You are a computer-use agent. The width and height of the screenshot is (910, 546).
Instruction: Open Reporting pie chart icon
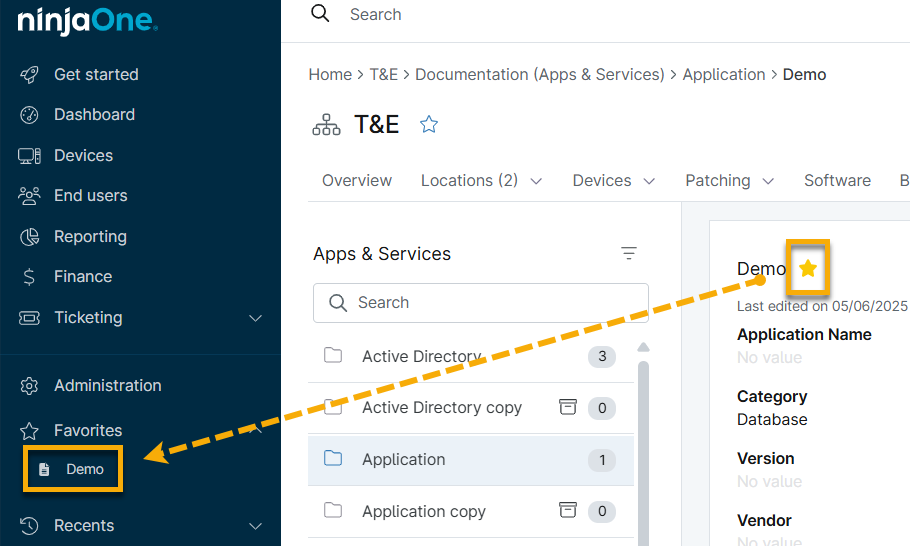click(x=30, y=237)
